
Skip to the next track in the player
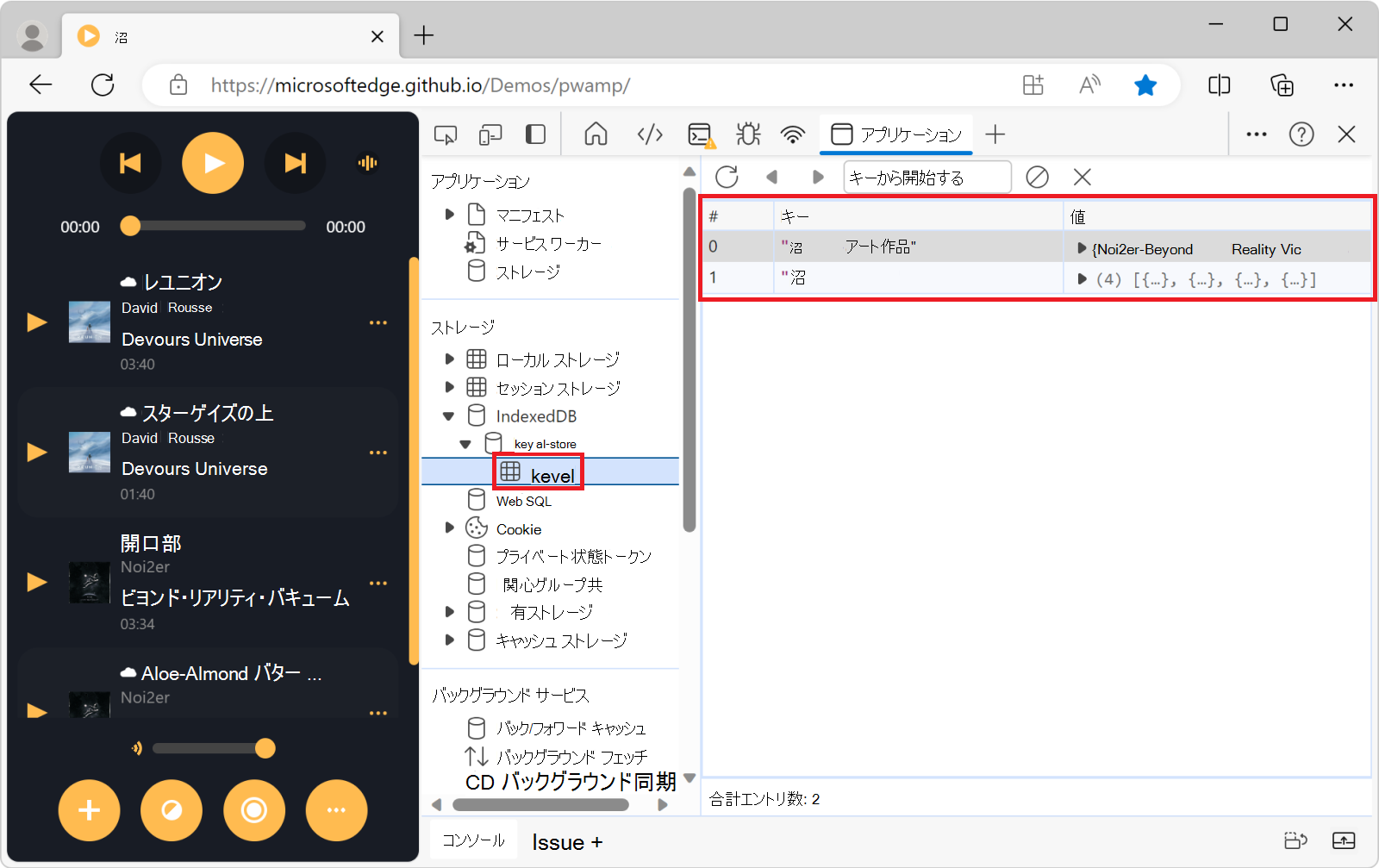click(296, 162)
